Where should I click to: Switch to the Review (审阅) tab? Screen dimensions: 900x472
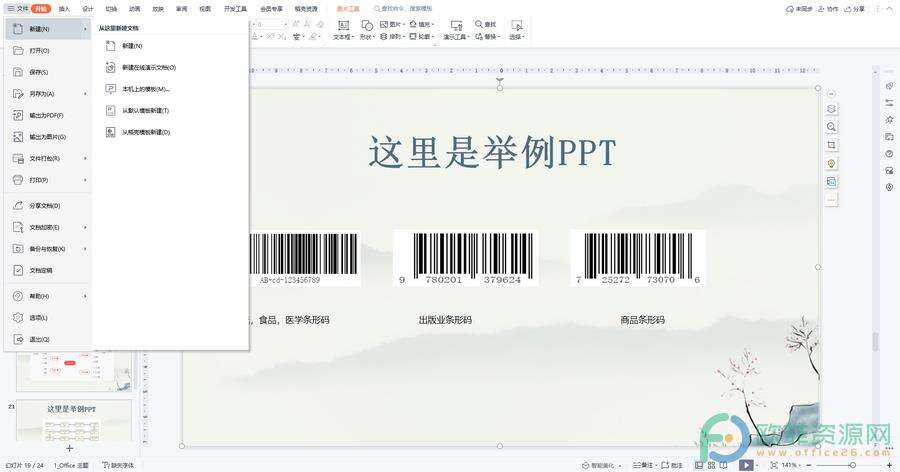[181, 9]
